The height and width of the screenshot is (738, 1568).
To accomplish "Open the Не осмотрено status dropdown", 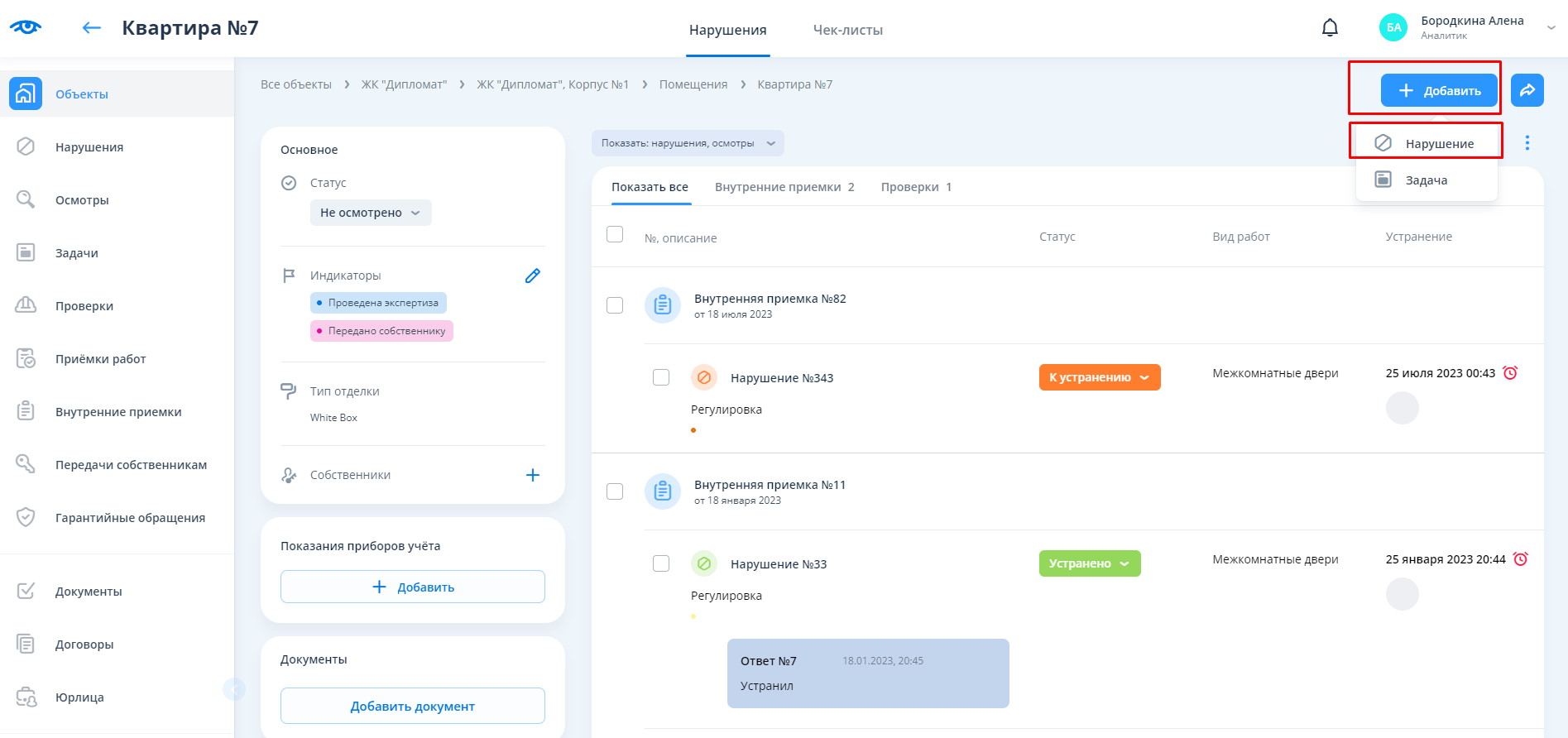I will point(370,213).
